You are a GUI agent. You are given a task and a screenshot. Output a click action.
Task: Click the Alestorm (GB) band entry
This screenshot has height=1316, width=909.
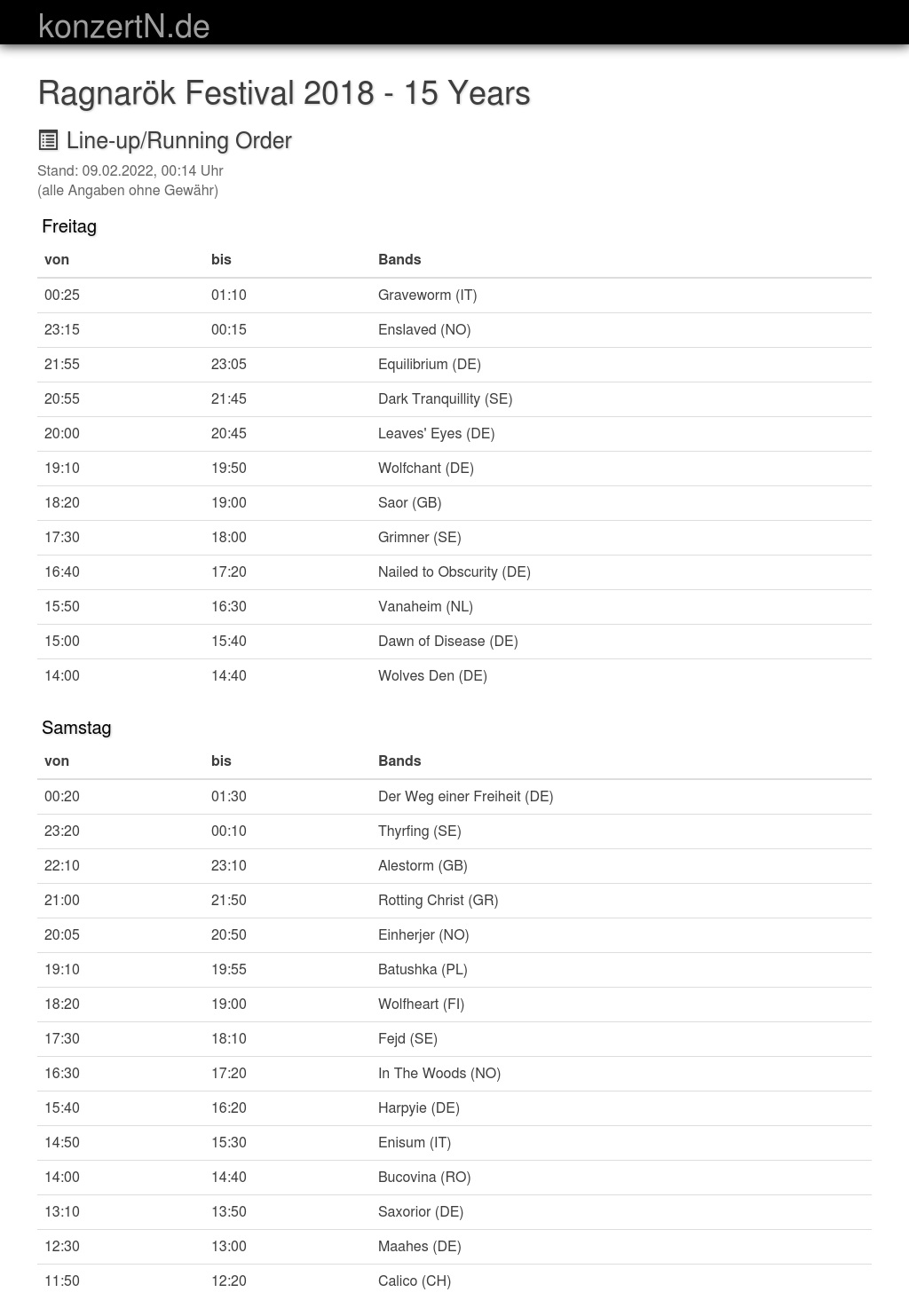(x=423, y=865)
